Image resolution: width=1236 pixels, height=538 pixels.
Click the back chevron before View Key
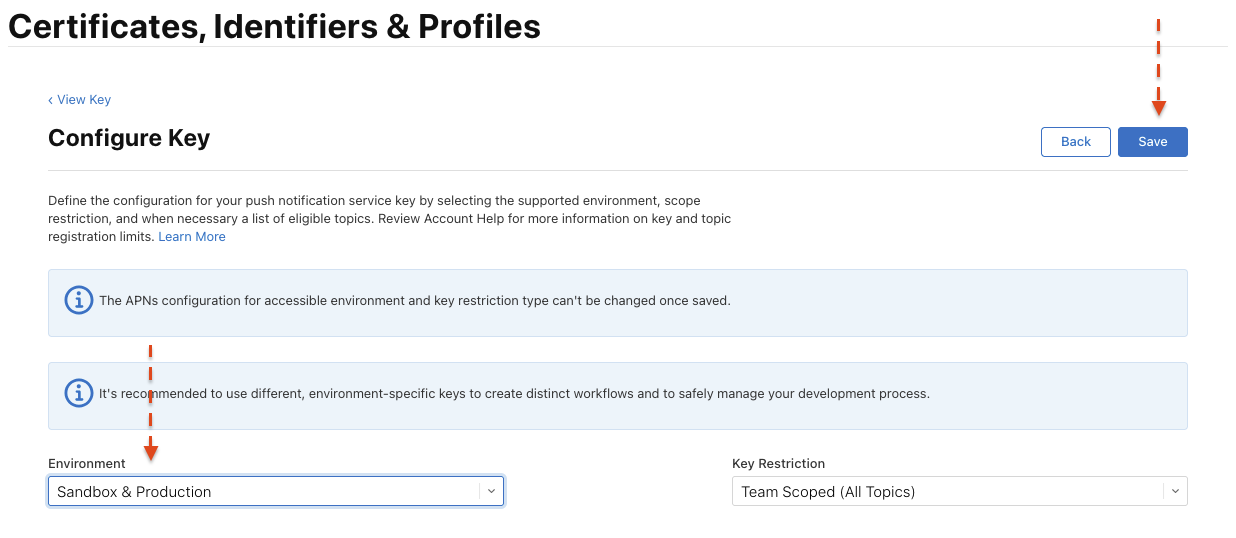click(51, 100)
